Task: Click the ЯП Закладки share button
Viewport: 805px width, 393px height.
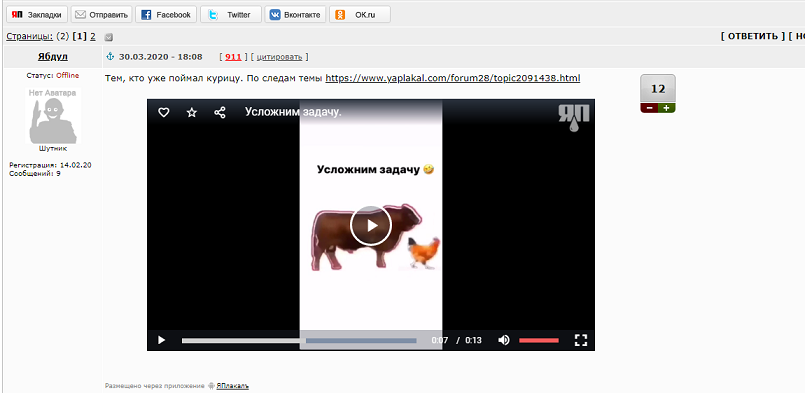Action: (x=36, y=15)
